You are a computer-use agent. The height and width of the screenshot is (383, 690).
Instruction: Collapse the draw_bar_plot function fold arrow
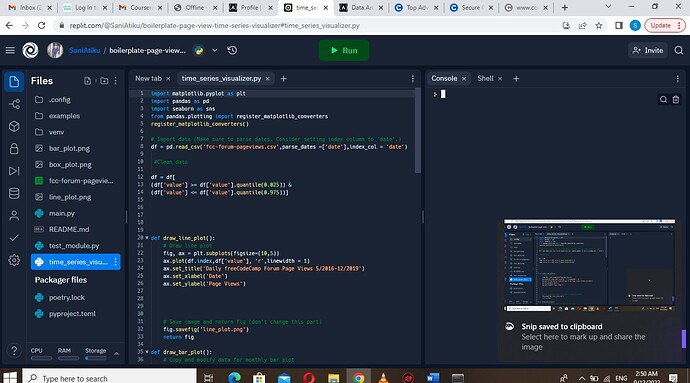[x=147, y=352]
